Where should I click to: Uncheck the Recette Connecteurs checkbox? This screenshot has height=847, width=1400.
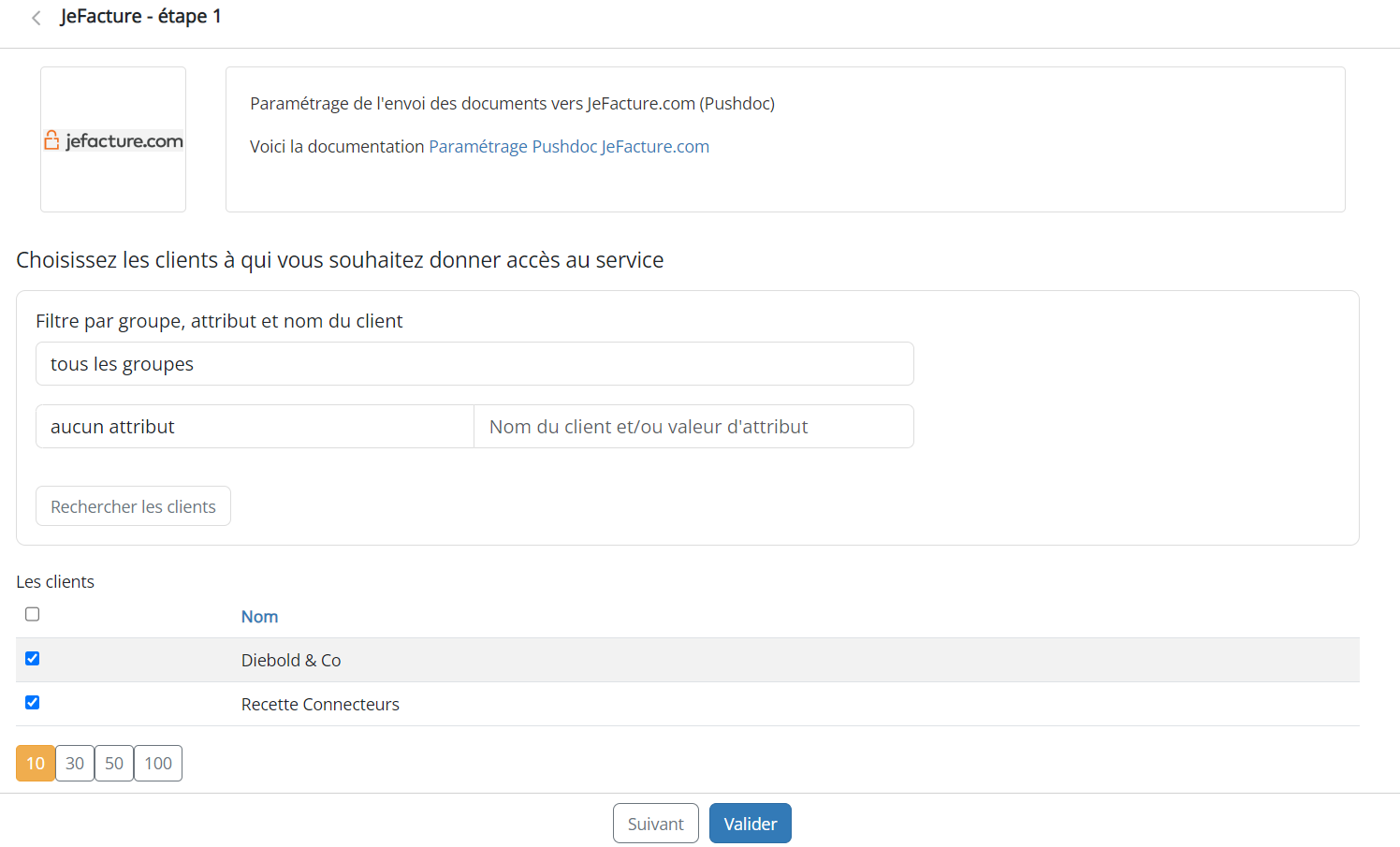pos(33,703)
